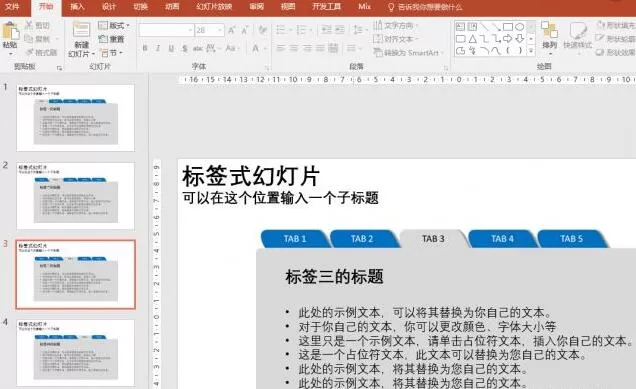The width and height of the screenshot is (636, 389).
Task: Click the 新建幻灯片 new slide icon
Action: click(81, 30)
